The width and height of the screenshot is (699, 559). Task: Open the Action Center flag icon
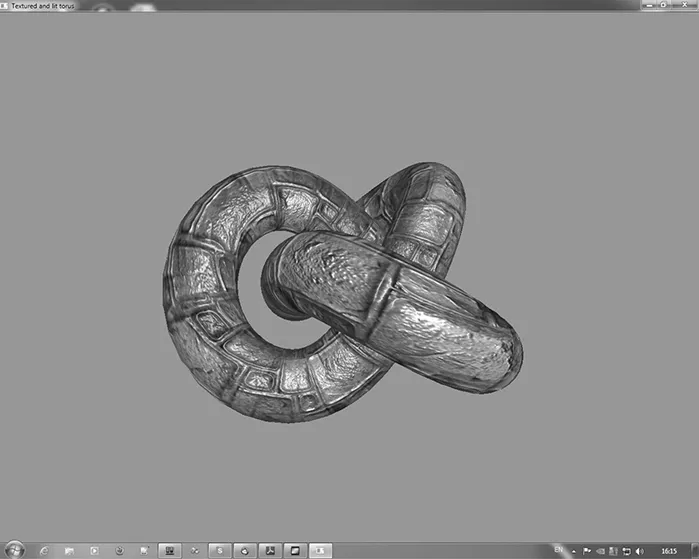(587, 551)
